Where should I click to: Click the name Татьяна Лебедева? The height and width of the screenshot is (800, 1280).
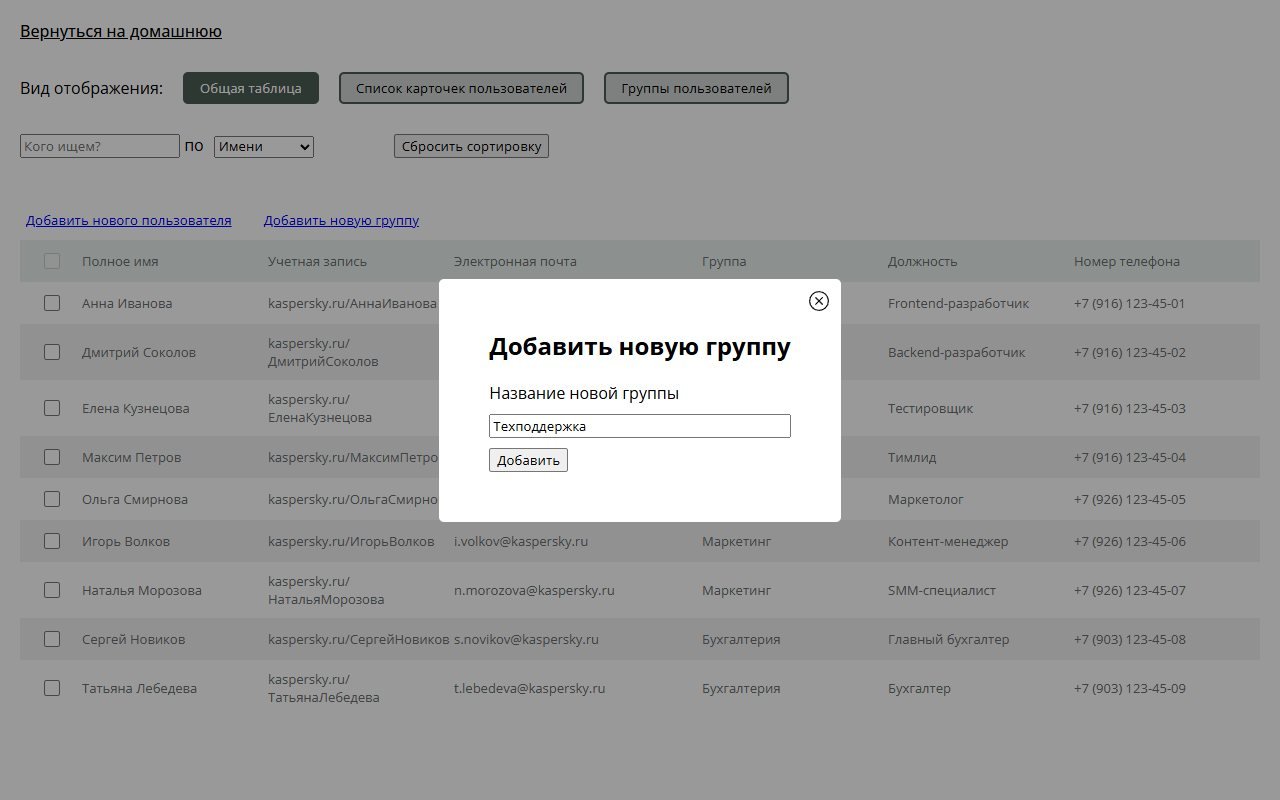[139, 688]
